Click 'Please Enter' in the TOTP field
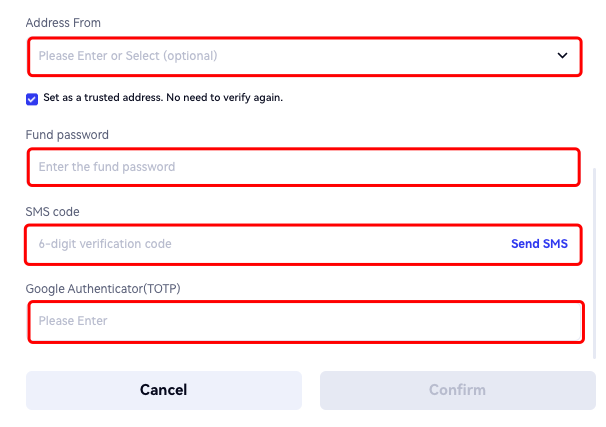This screenshot has height=427, width=606. pos(73,321)
